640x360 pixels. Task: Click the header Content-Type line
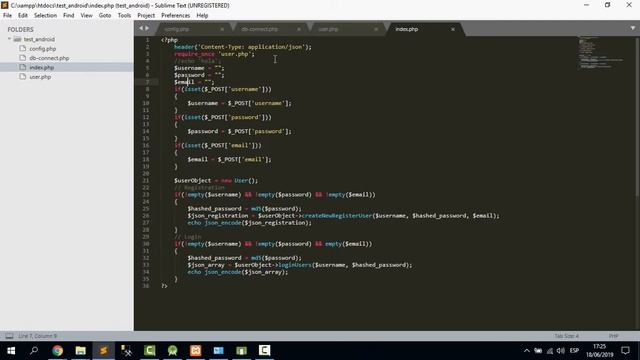pos(243,47)
